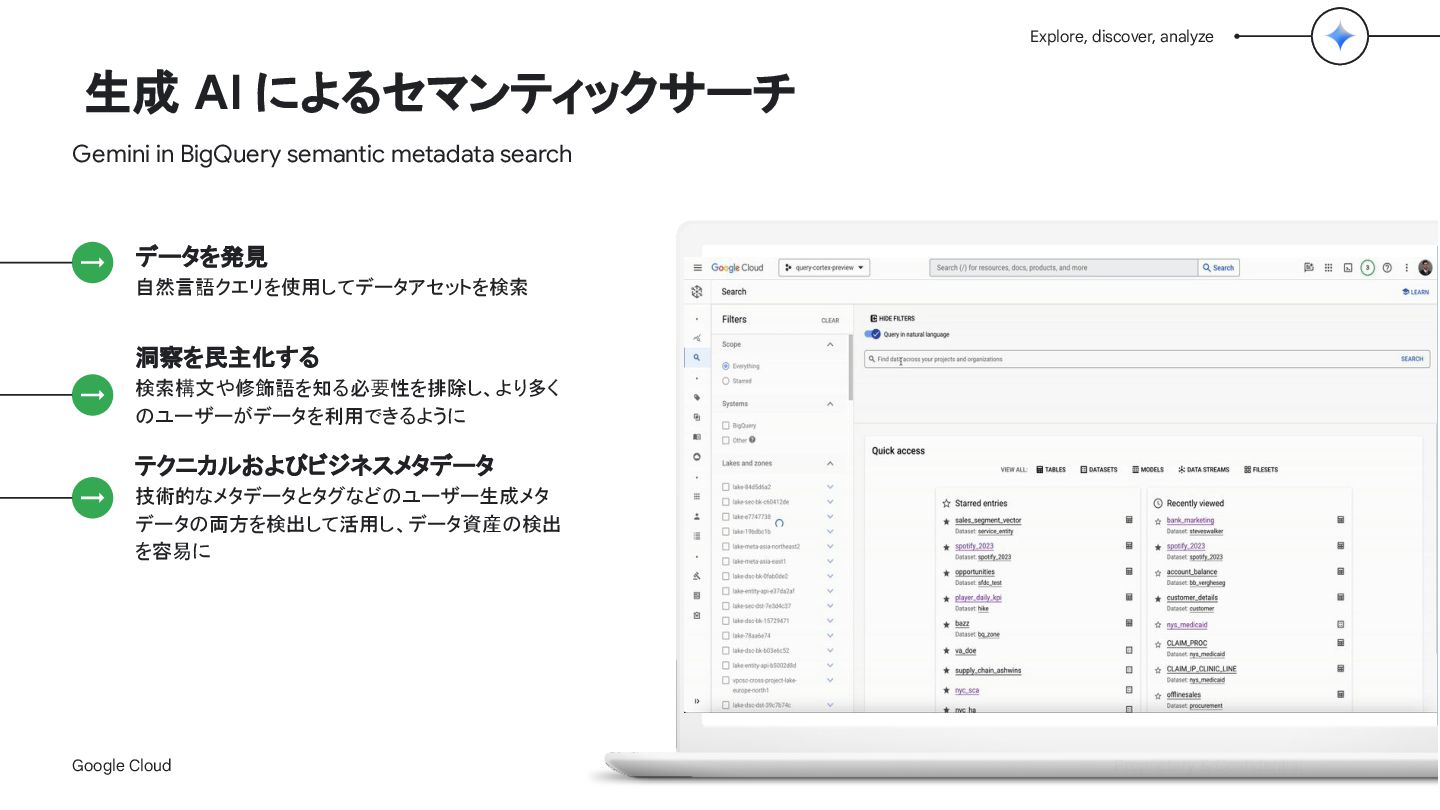
Task: Click the top resources search field
Action: pos(1064,268)
